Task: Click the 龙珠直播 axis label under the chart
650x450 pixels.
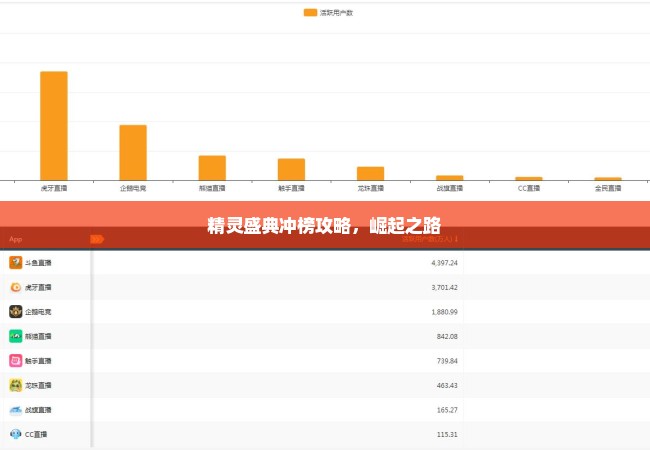Action: coord(371,189)
